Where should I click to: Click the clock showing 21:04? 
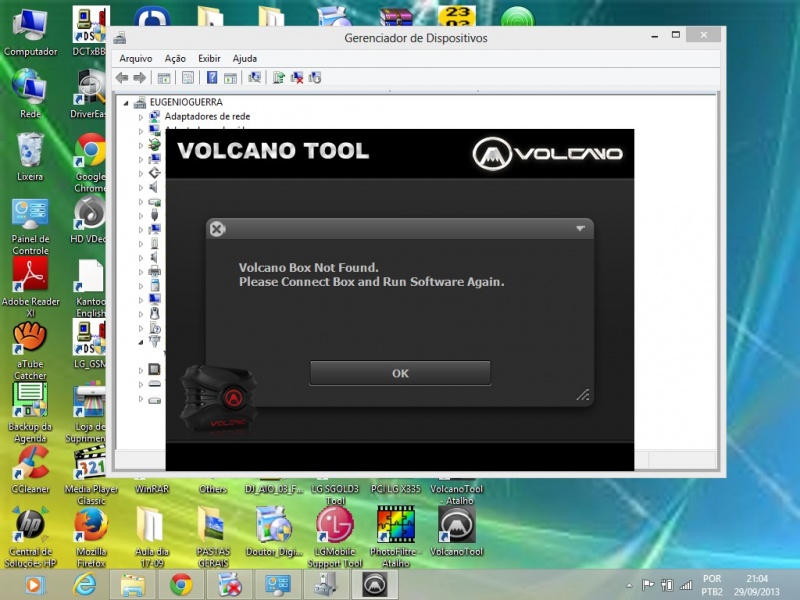[757, 585]
